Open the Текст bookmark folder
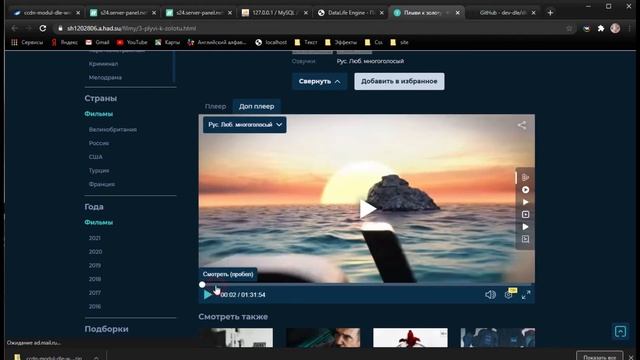 [x=306, y=42]
